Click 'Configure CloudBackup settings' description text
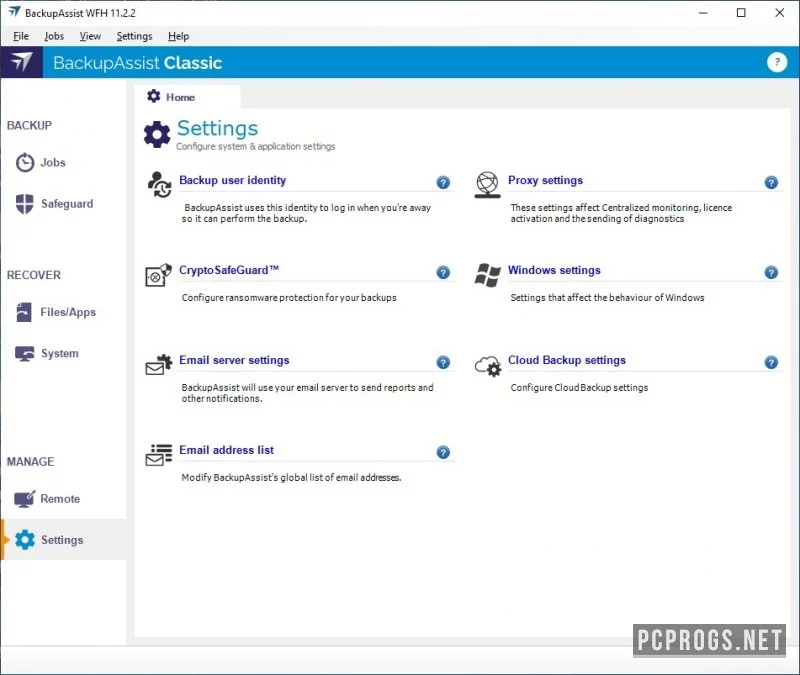Image resolution: width=800 pixels, height=675 pixels. tap(579, 387)
